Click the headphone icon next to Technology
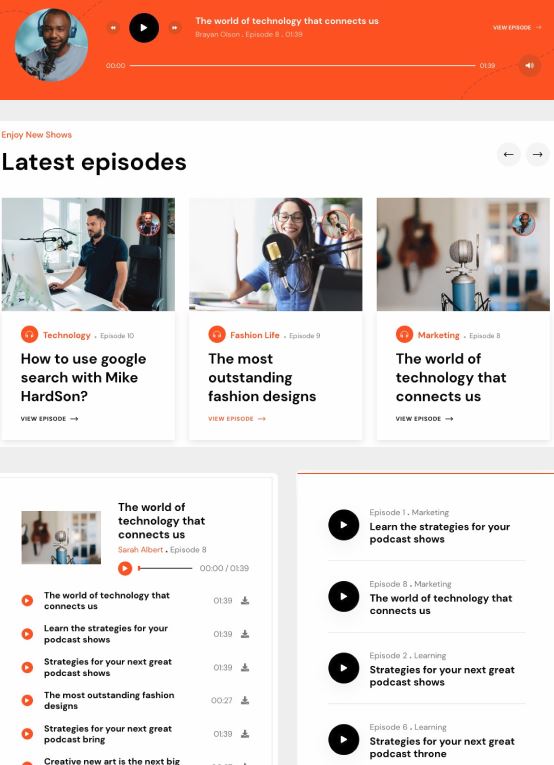The image size is (554, 765). pos(29,335)
